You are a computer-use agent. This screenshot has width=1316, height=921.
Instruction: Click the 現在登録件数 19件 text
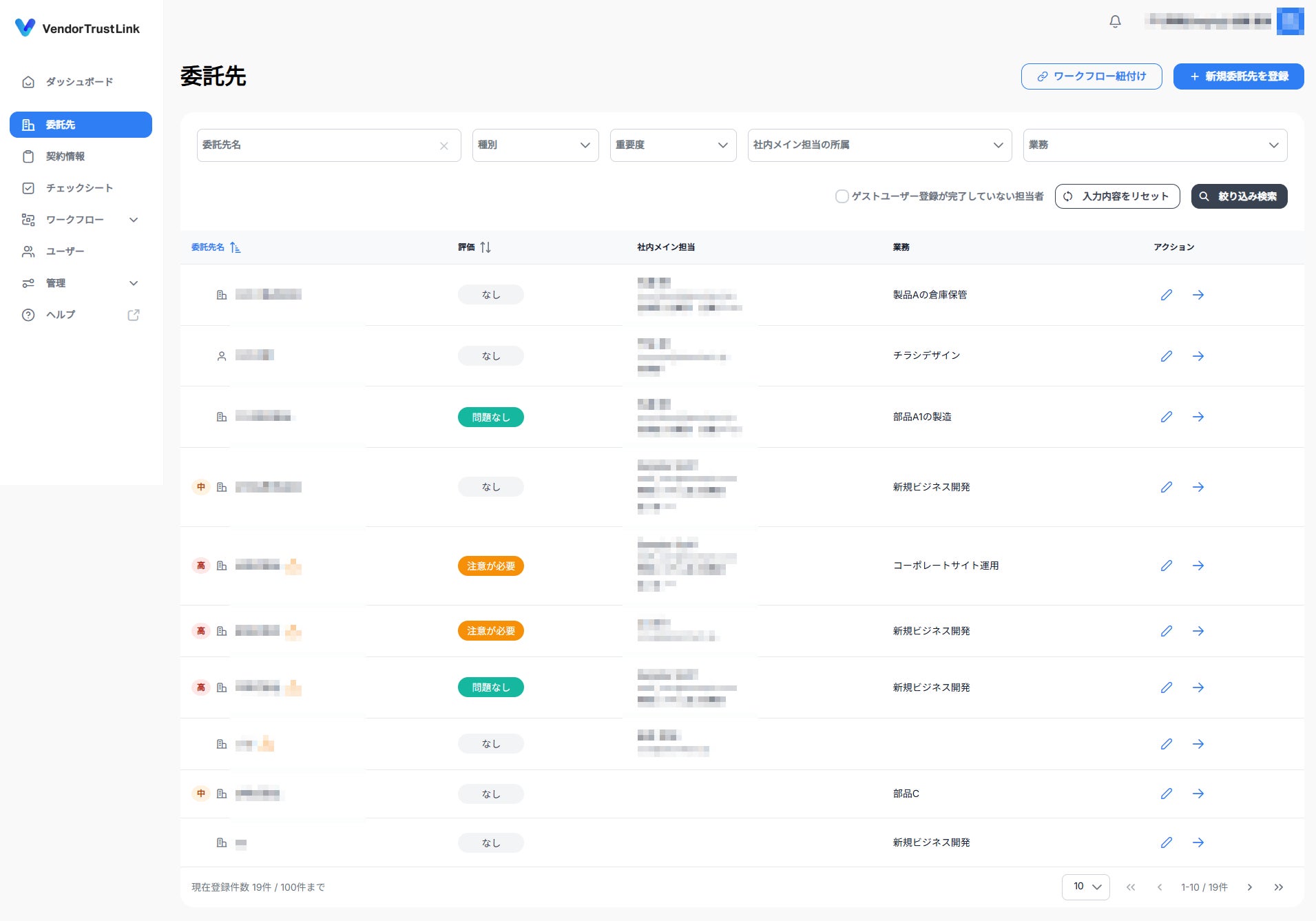[231, 887]
